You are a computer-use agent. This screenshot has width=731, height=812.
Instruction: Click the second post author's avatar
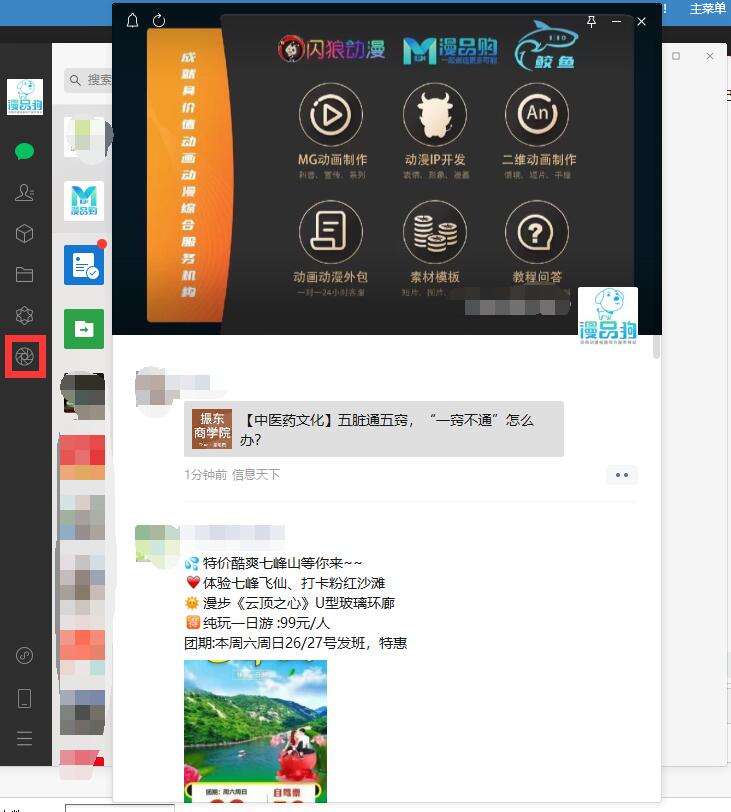coord(155,544)
